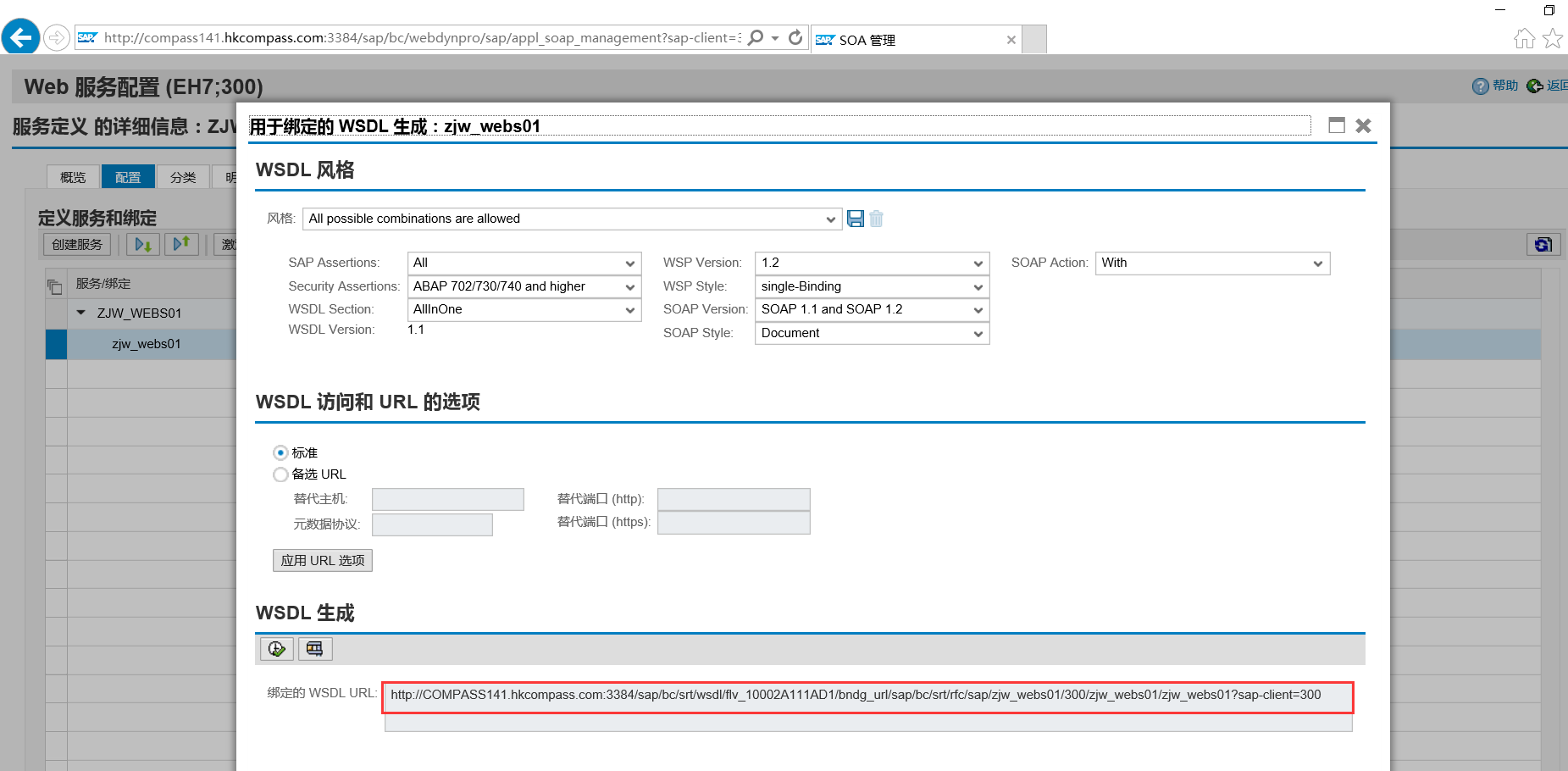Select the 标准 radio option

point(280,453)
